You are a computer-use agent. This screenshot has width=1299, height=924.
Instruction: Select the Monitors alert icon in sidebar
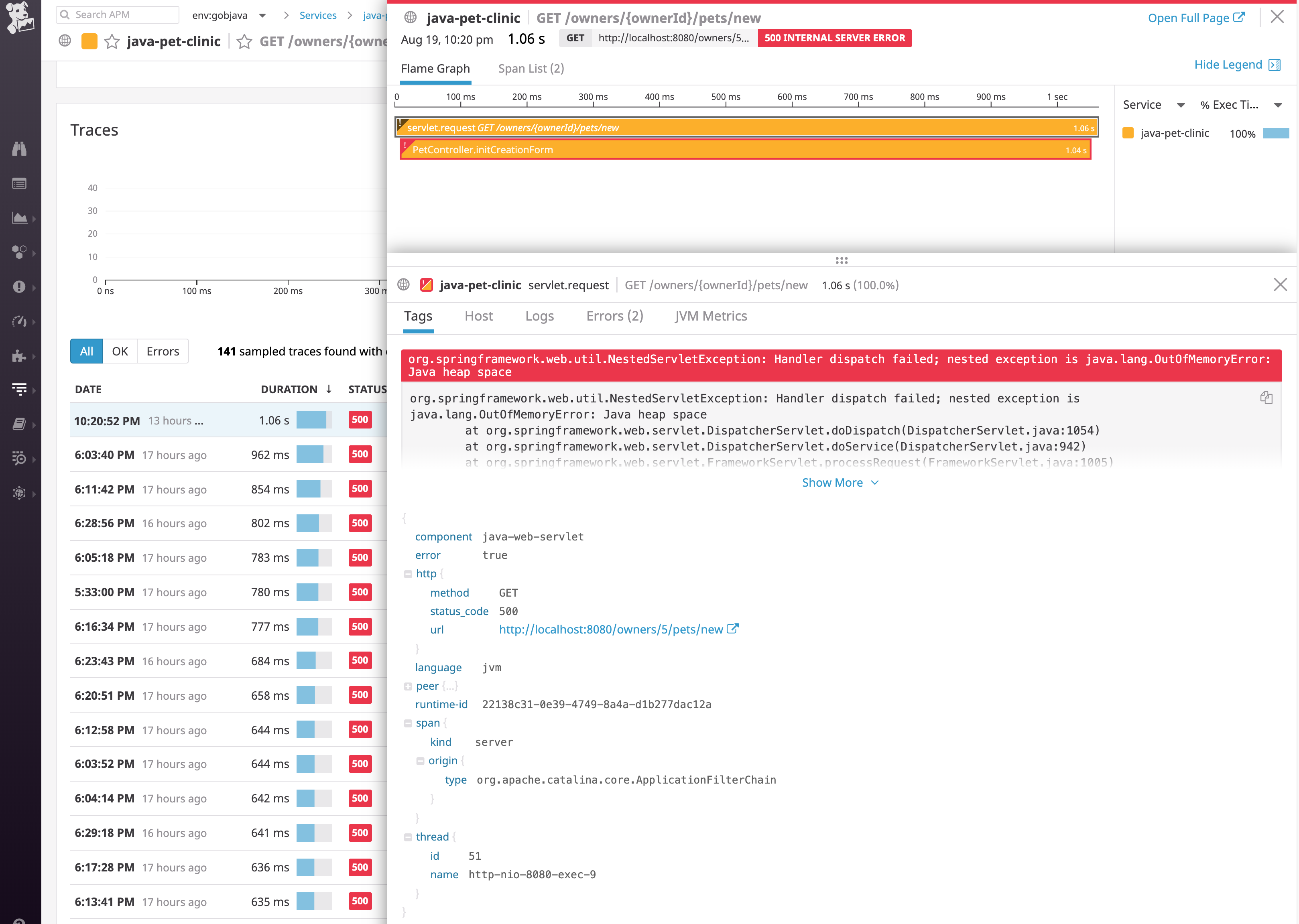(x=20, y=287)
